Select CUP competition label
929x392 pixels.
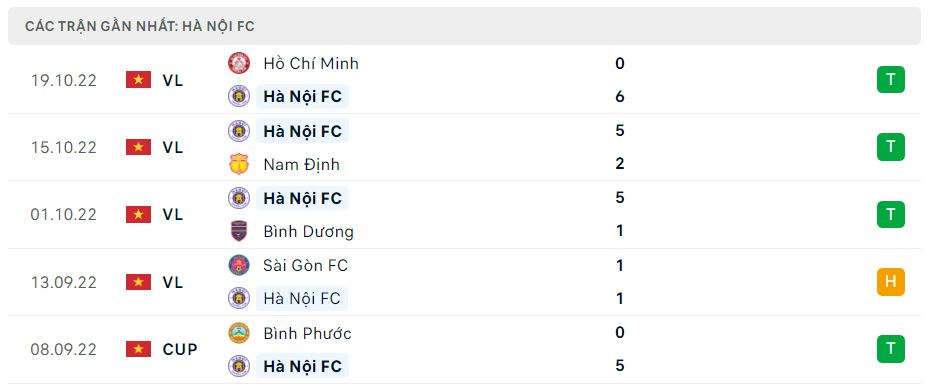(180, 349)
